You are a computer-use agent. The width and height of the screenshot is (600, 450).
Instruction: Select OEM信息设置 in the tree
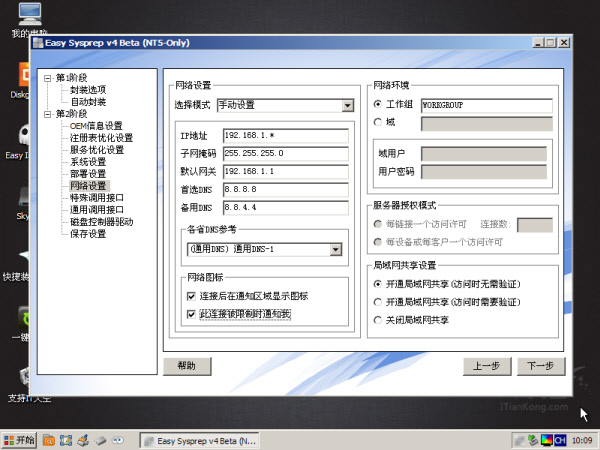coord(96,126)
